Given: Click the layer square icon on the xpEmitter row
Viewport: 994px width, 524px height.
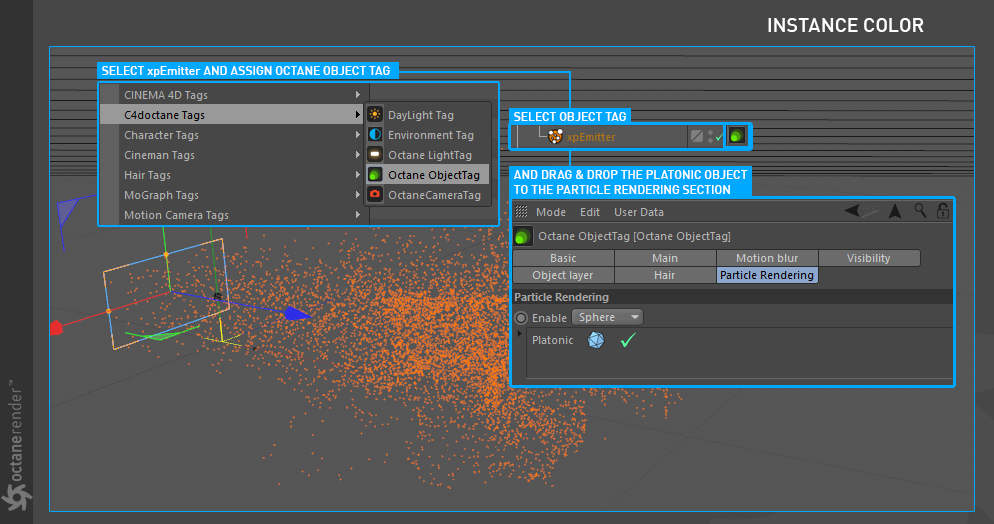Looking at the screenshot, I should (697, 136).
